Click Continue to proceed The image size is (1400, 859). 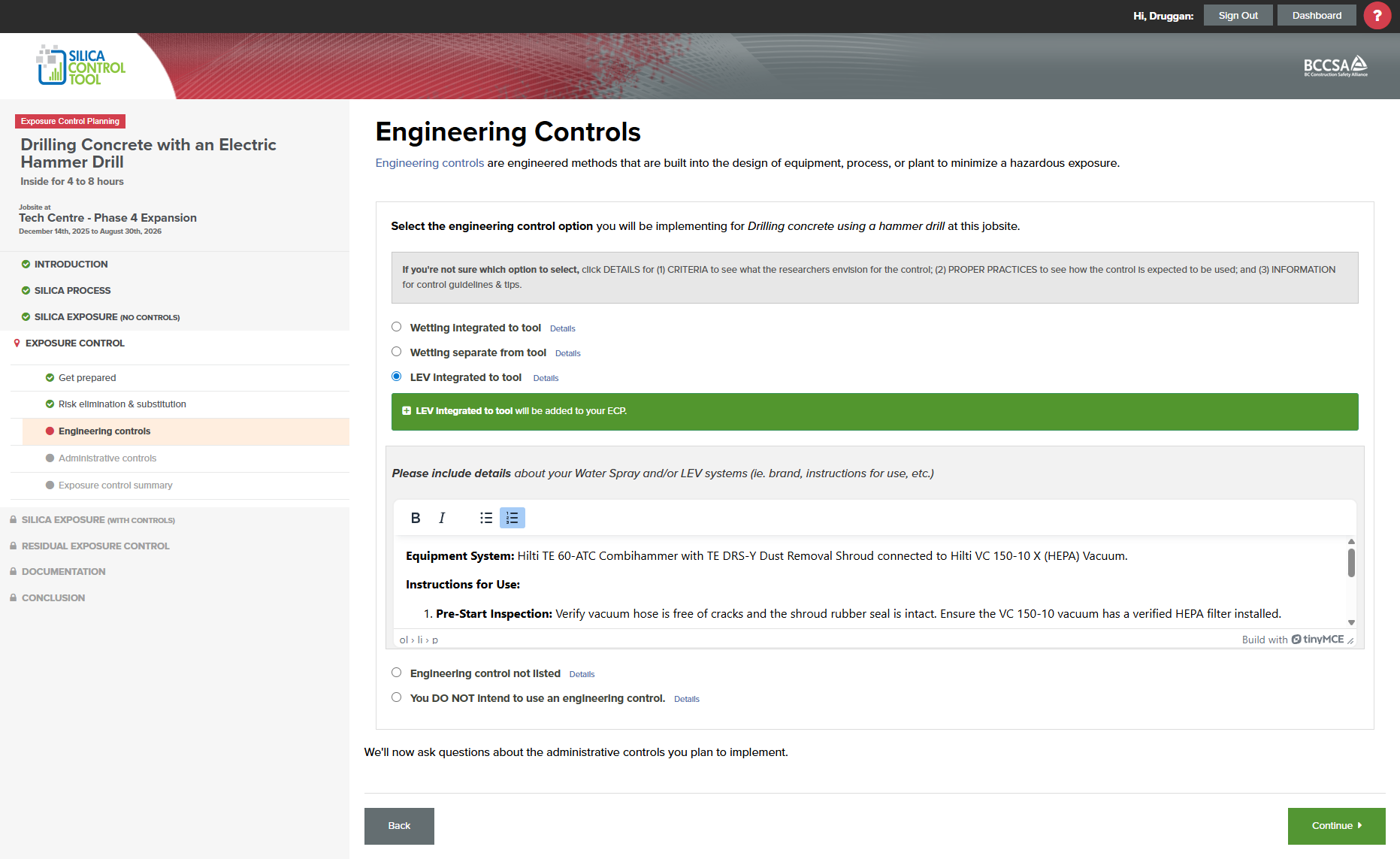[x=1336, y=825]
